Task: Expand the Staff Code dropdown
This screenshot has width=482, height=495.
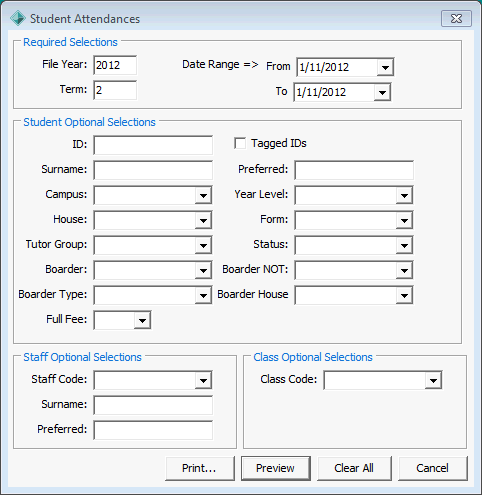Action: pyautogui.click(x=203, y=380)
